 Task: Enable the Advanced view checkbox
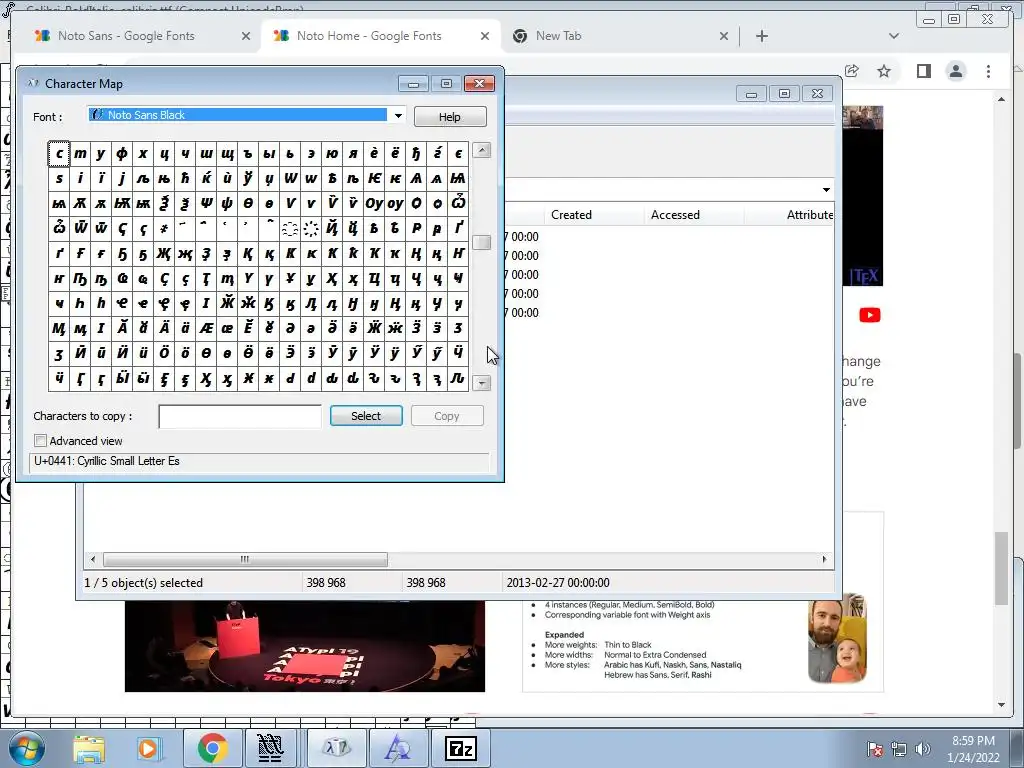click(x=40, y=441)
